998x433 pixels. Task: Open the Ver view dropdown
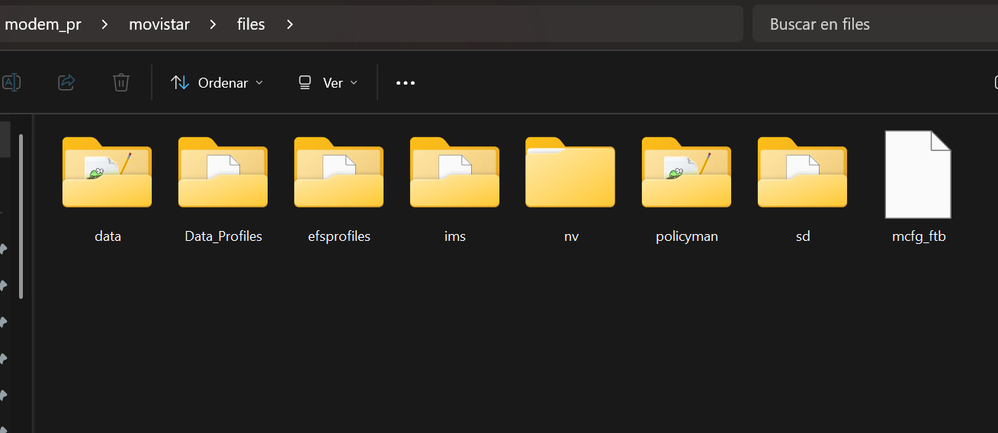click(328, 83)
